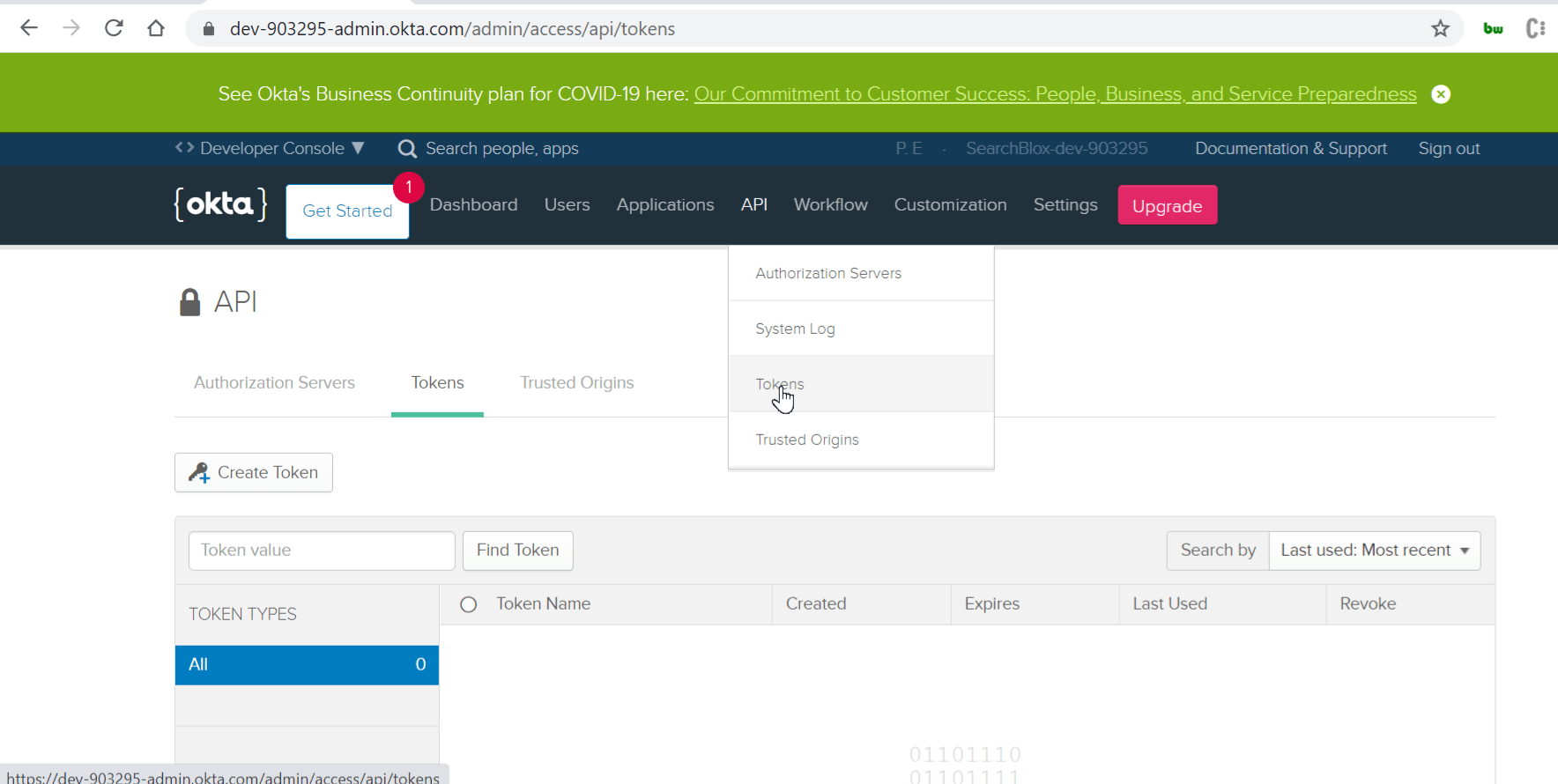Sort by the Created column header
1558x784 pixels.
pos(816,604)
